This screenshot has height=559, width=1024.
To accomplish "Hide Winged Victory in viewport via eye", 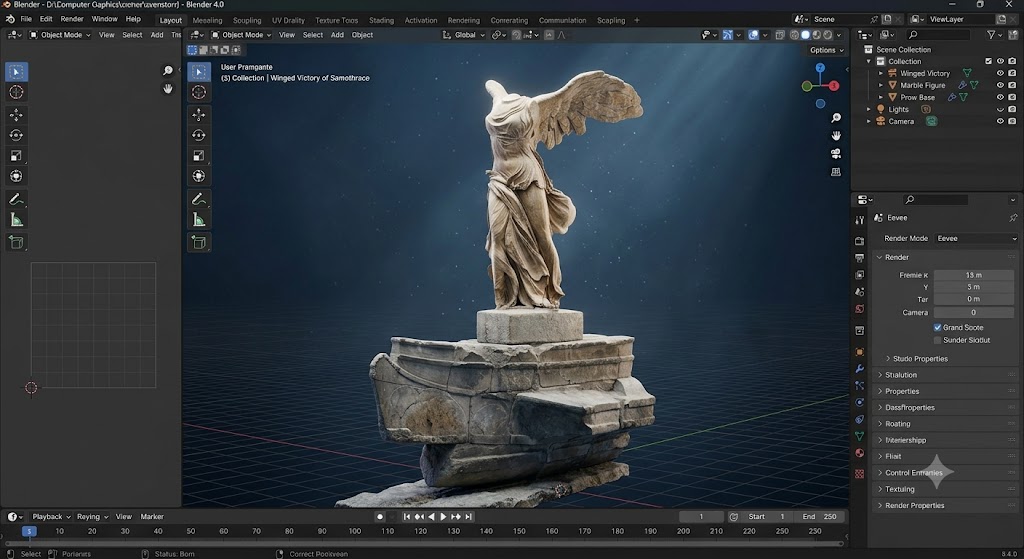I will click(1000, 73).
